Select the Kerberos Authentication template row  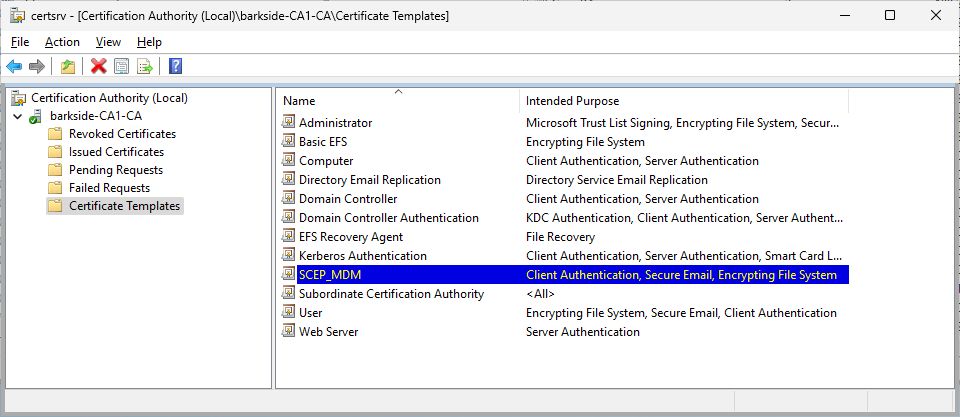pos(363,256)
